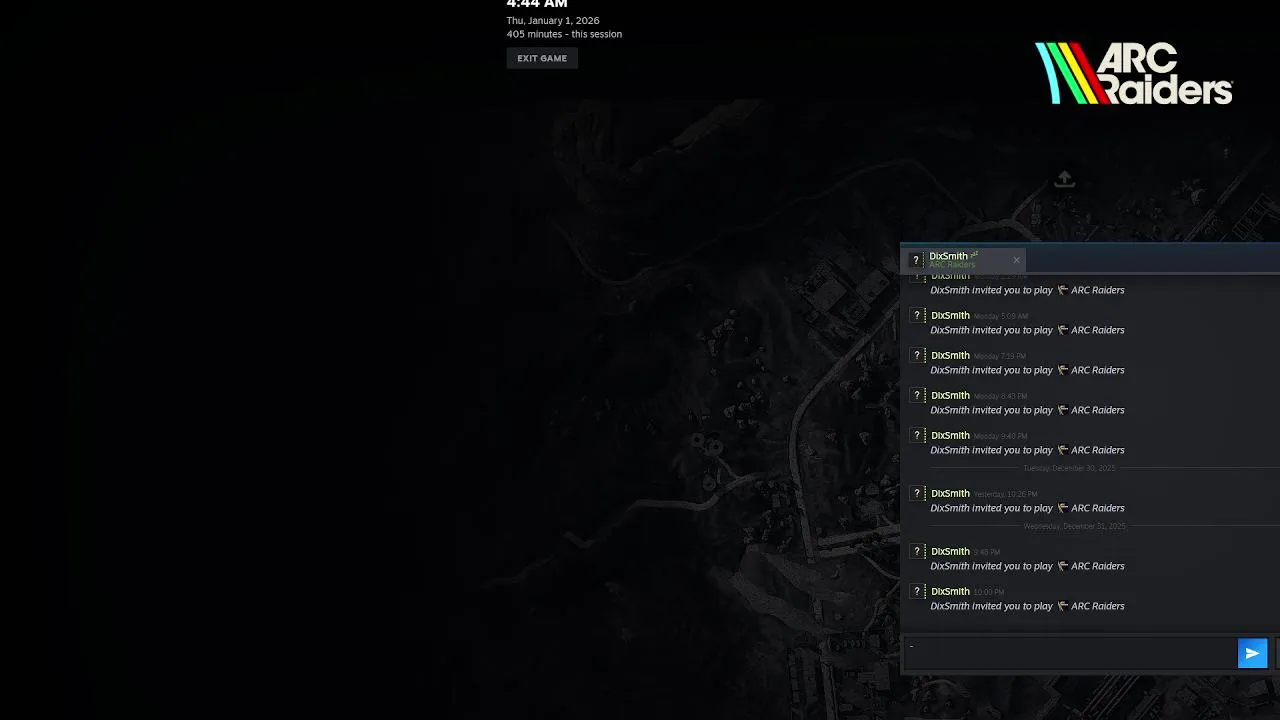Image resolution: width=1280 pixels, height=720 pixels.
Task: Click DixSmith's avatar on the Yesterday 10:26 PM message
Action: coord(916,494)
